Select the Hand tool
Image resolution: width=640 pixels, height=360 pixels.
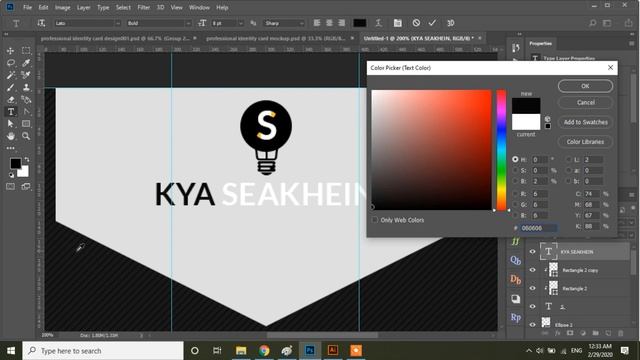[11, 136]
